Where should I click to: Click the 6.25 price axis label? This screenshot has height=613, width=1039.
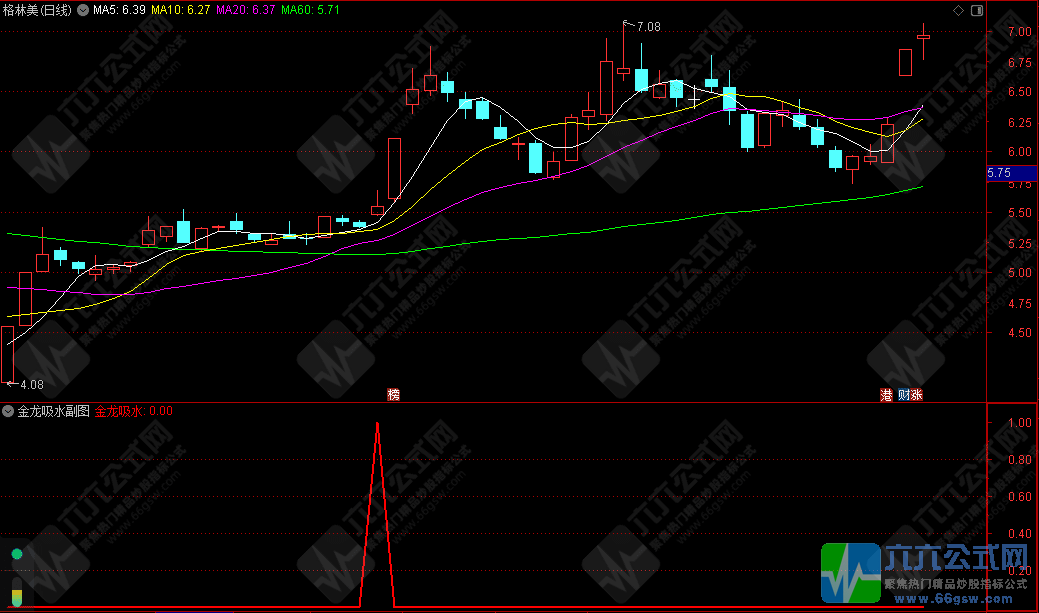(x=1019, y=123)
